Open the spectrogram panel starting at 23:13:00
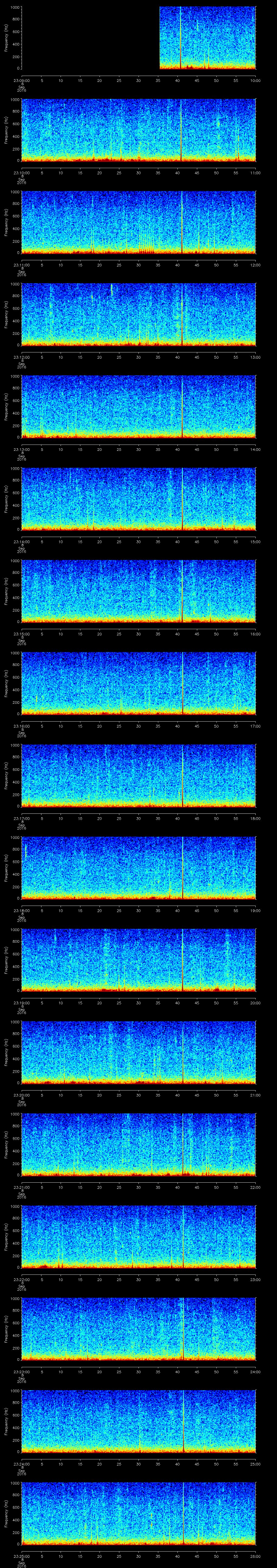The image size is (277, 1568). point(139,407)
